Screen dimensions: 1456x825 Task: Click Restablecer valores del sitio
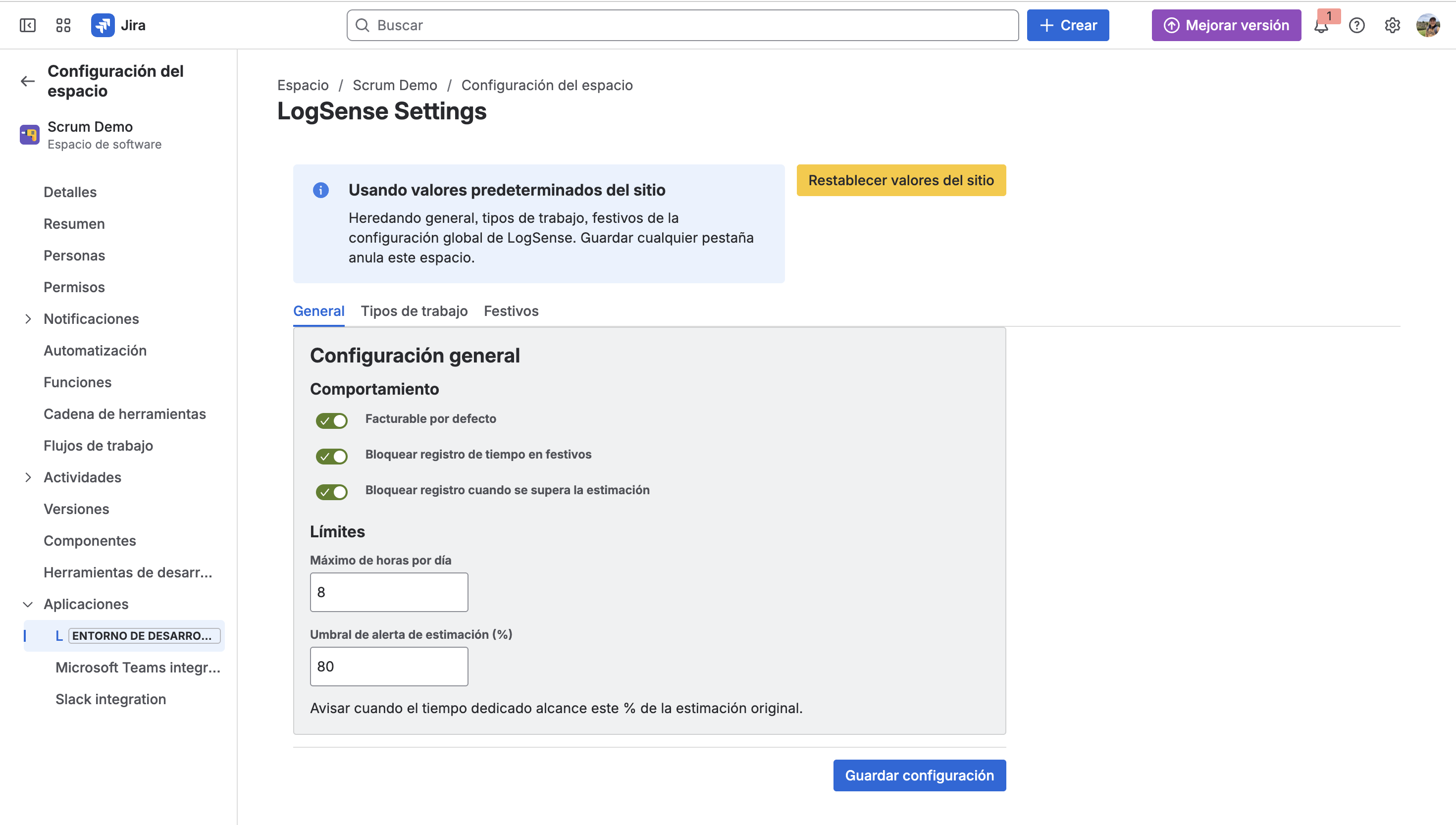tap(901, 180)
